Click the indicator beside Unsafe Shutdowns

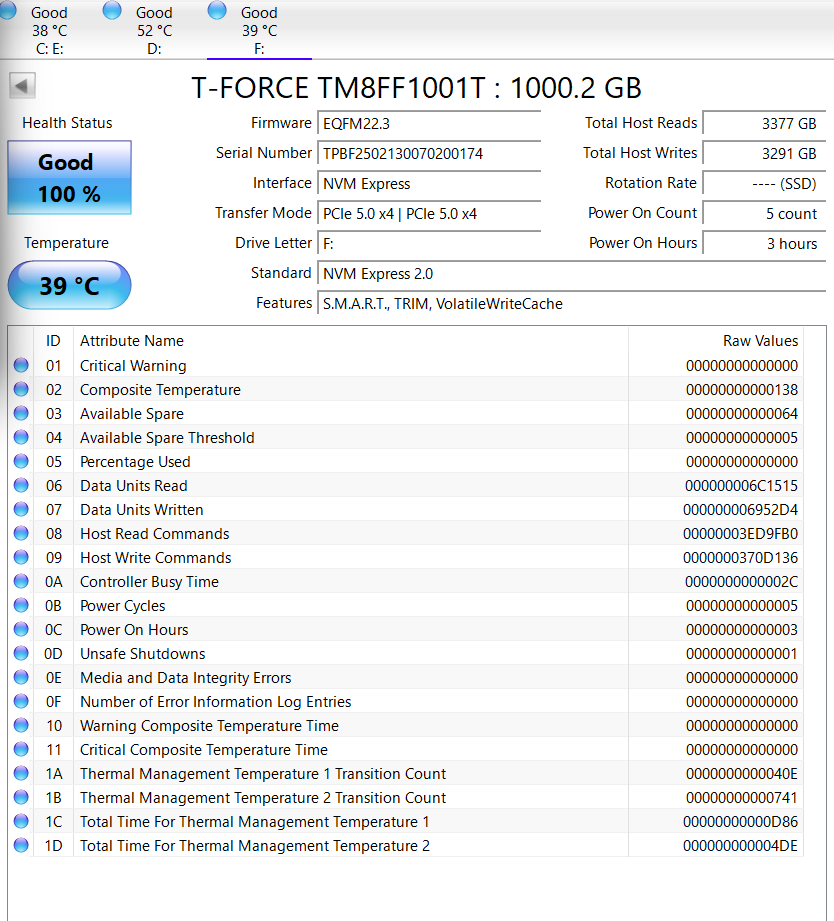21,653
